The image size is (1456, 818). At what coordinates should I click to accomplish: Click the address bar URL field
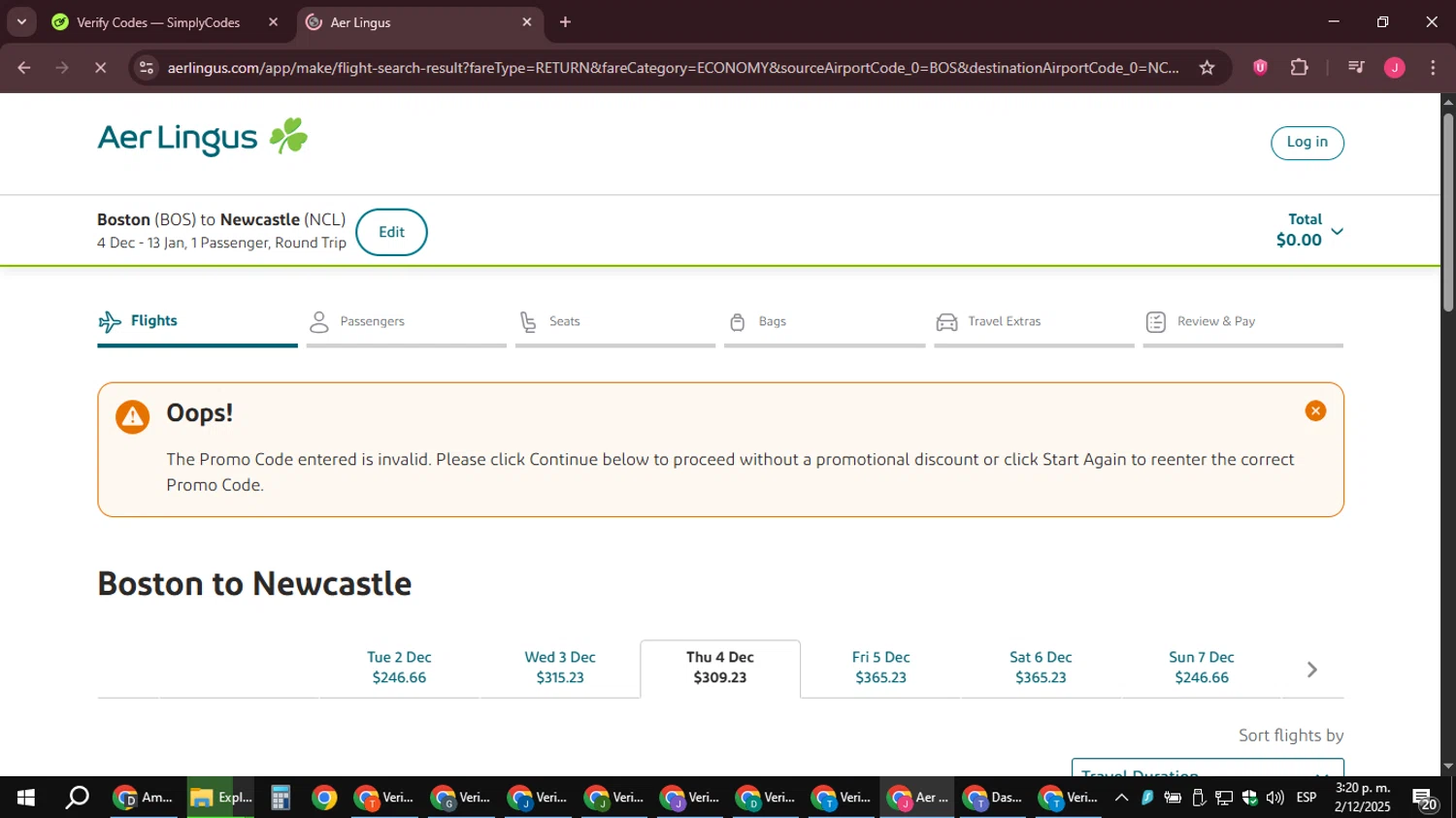pos(673,68)
